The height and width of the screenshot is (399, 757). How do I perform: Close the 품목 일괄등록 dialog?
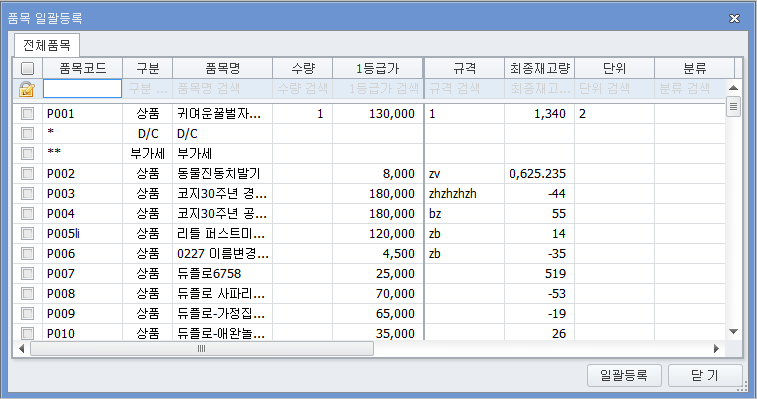pyautogui.click(x=734, y=18)
